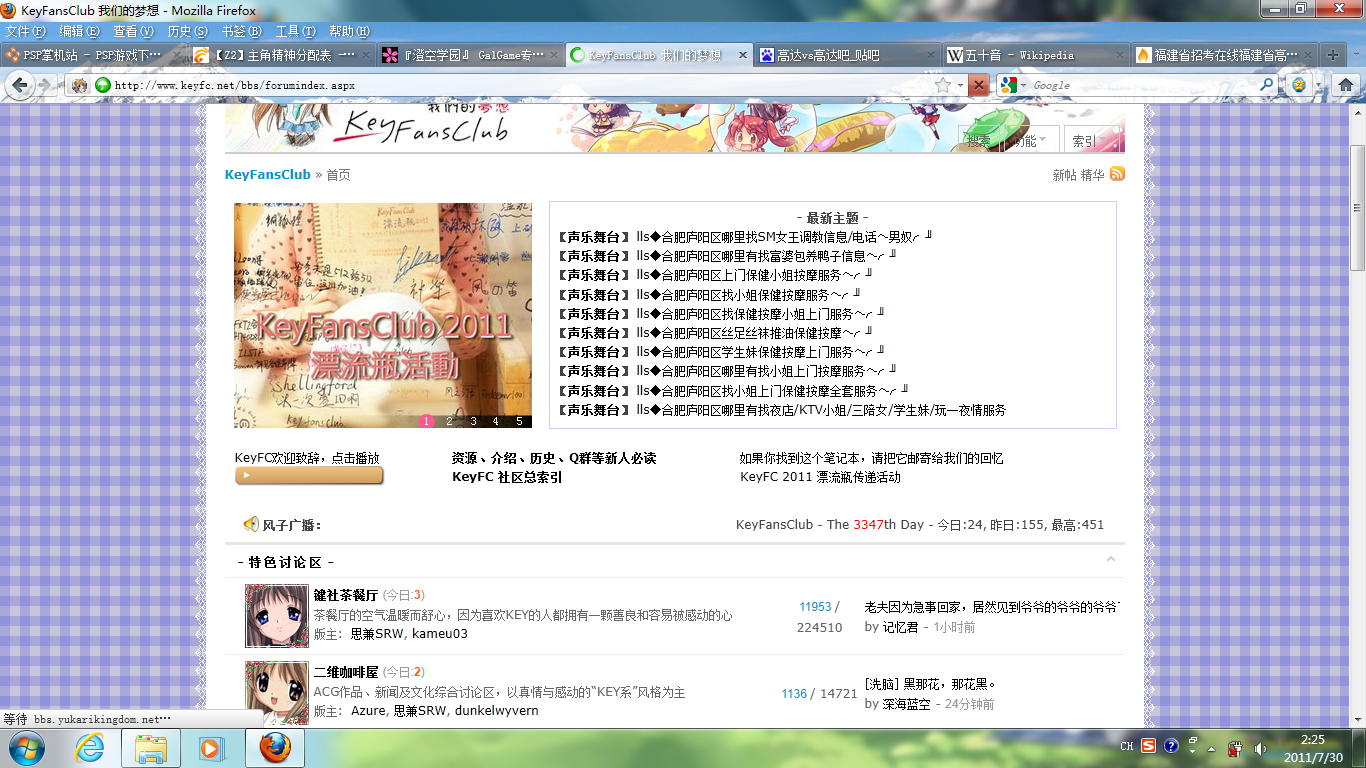Open the 工具 menu

pyautogui.click(x=295, y=32)
